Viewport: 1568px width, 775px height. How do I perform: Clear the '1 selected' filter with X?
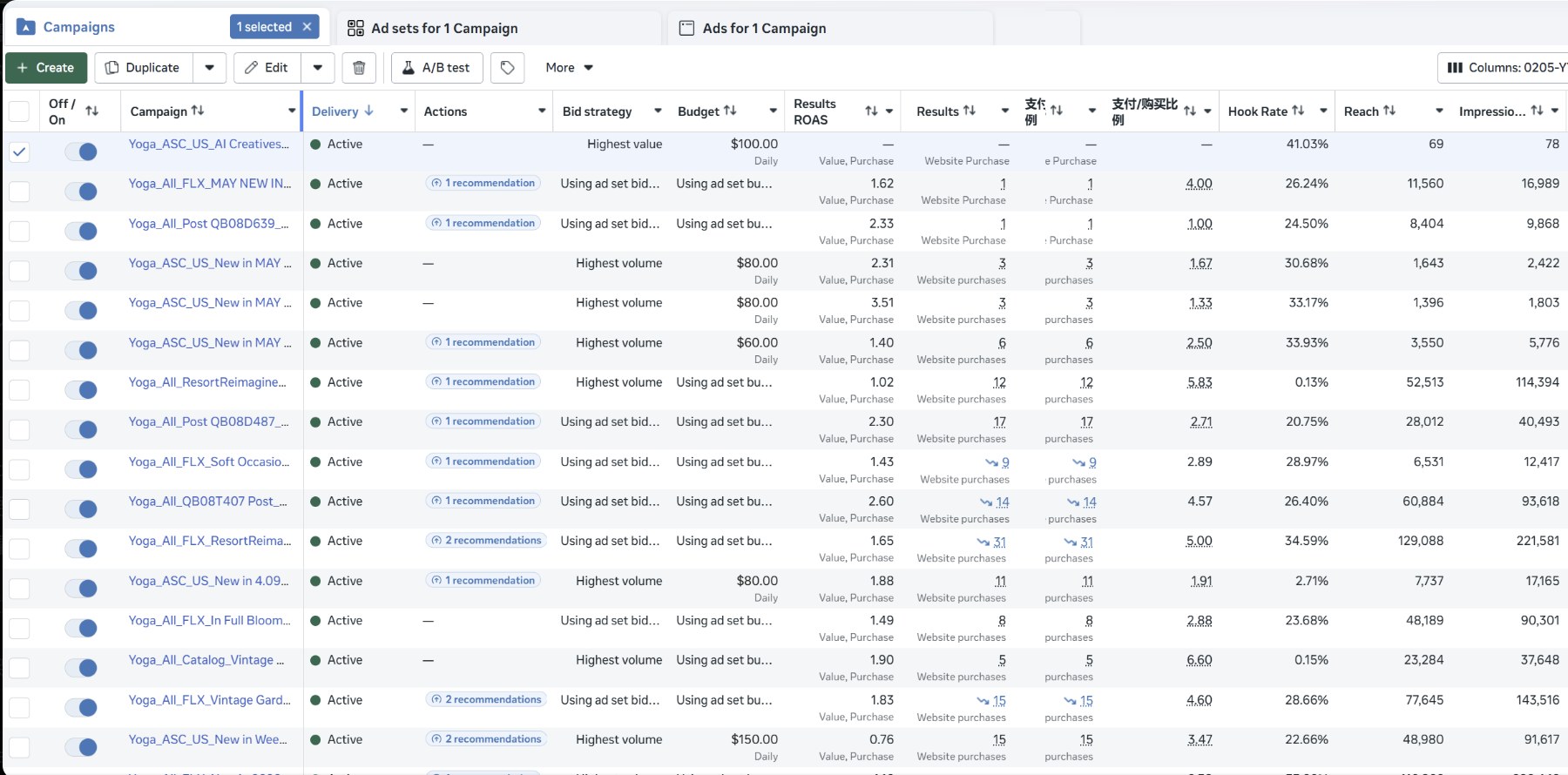307,27
